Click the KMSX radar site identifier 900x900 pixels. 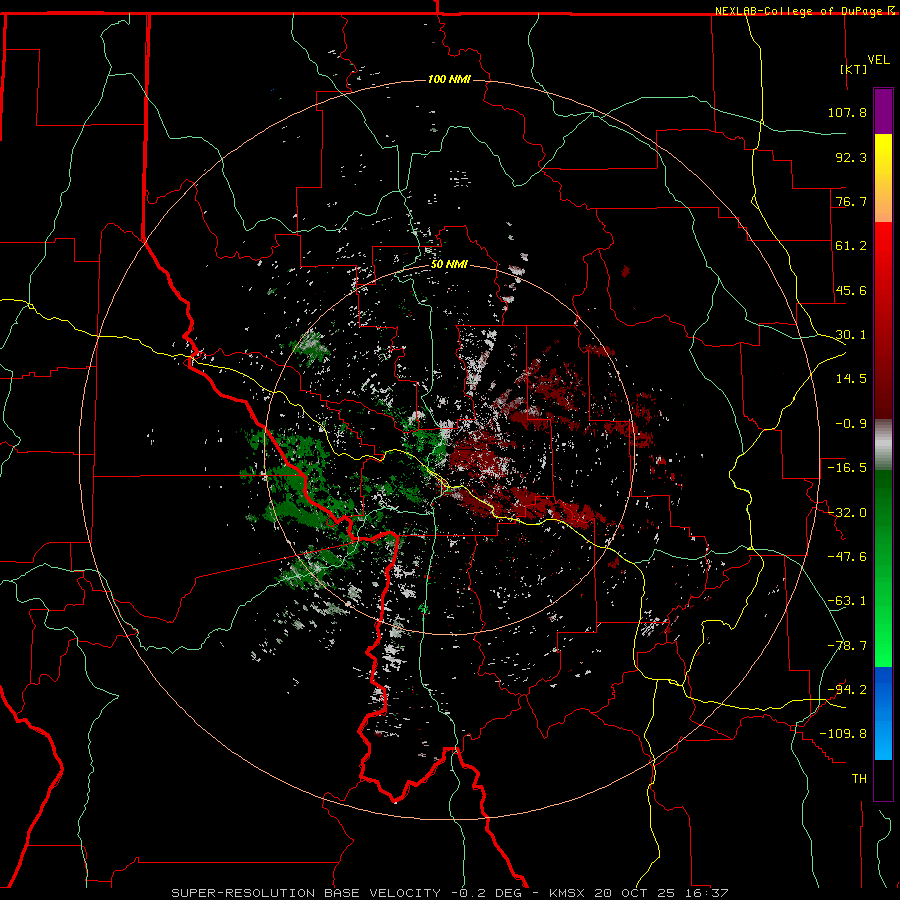pos(568,893)
